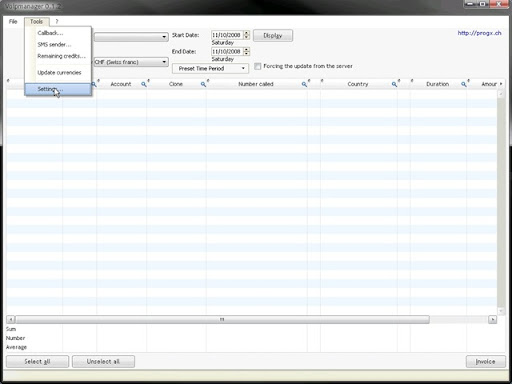
Task: Click the header arrow right of Amount column
Action: (501, 84)
